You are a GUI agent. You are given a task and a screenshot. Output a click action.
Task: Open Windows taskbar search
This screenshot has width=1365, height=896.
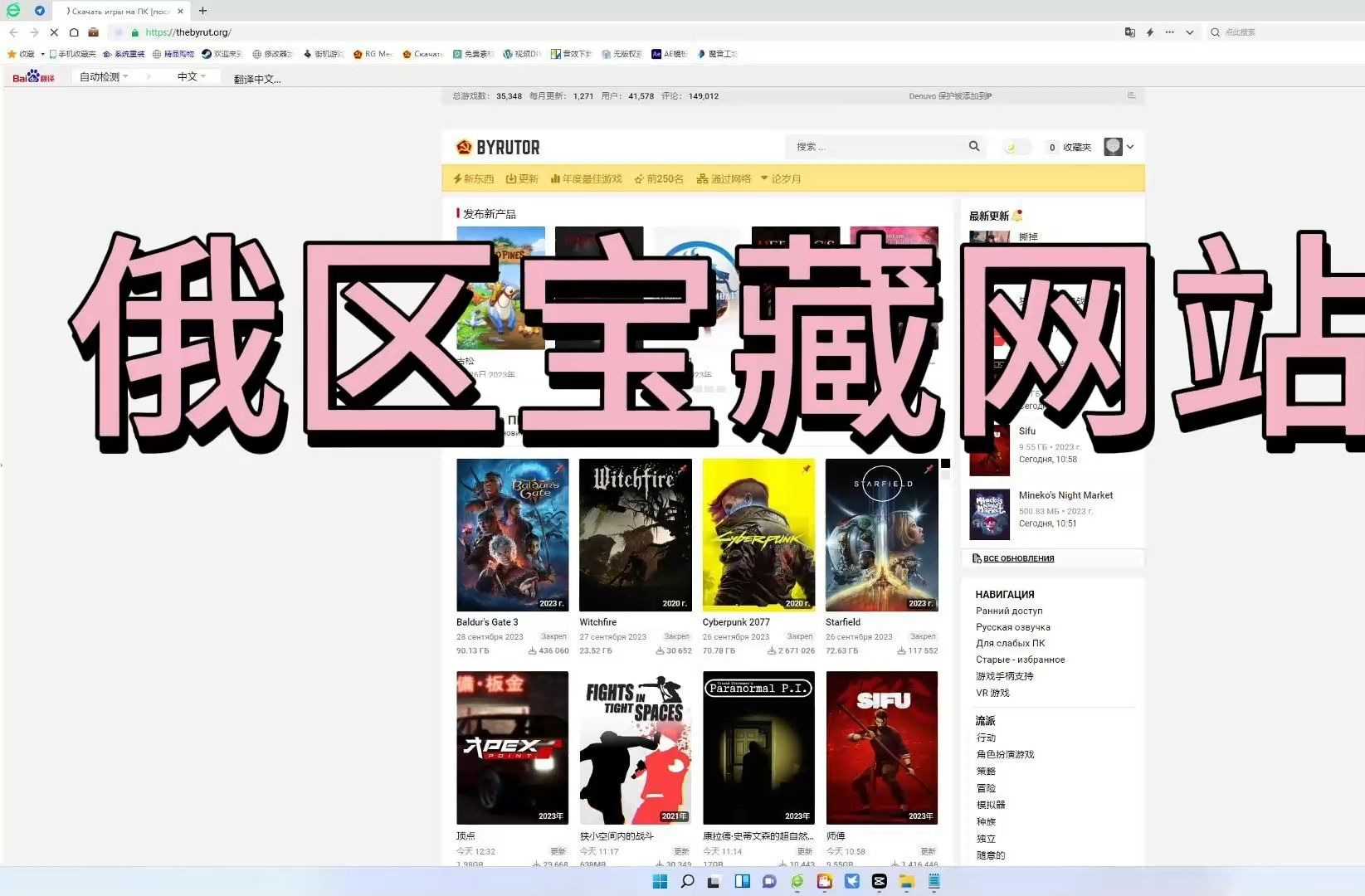tap(687, 881)
